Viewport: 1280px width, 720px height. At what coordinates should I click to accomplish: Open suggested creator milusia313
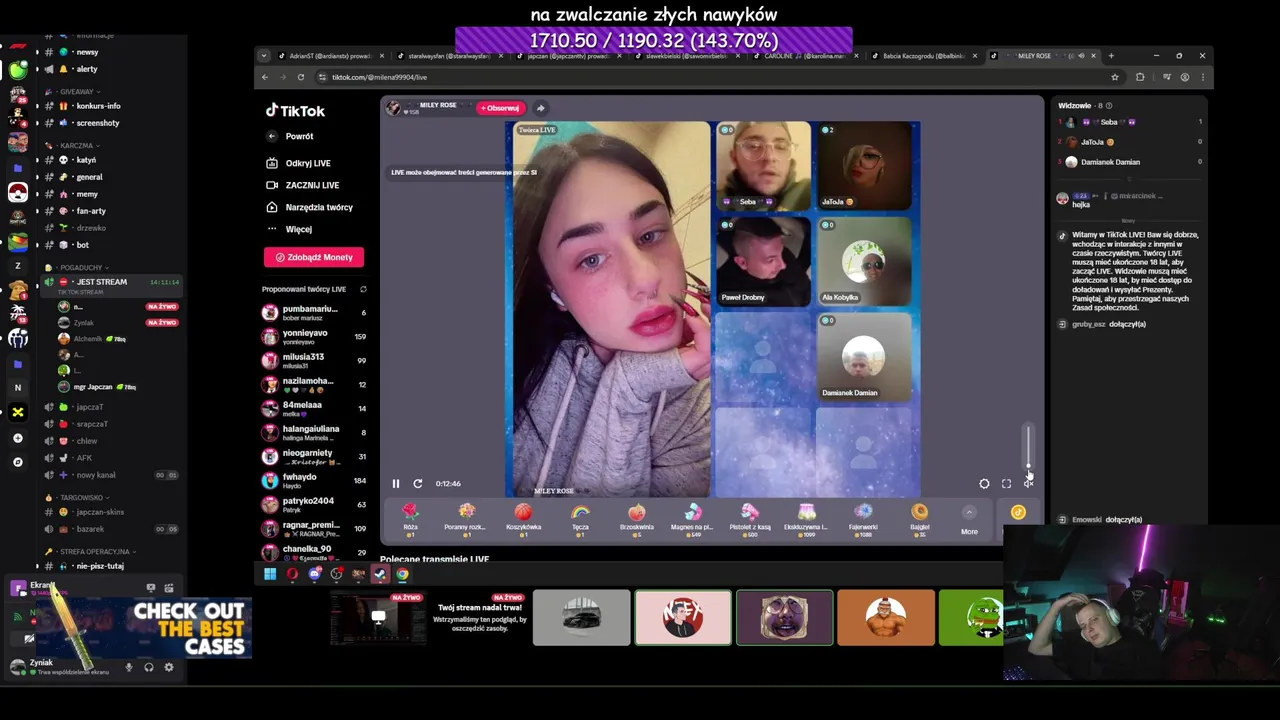click(x=314, y=360)
